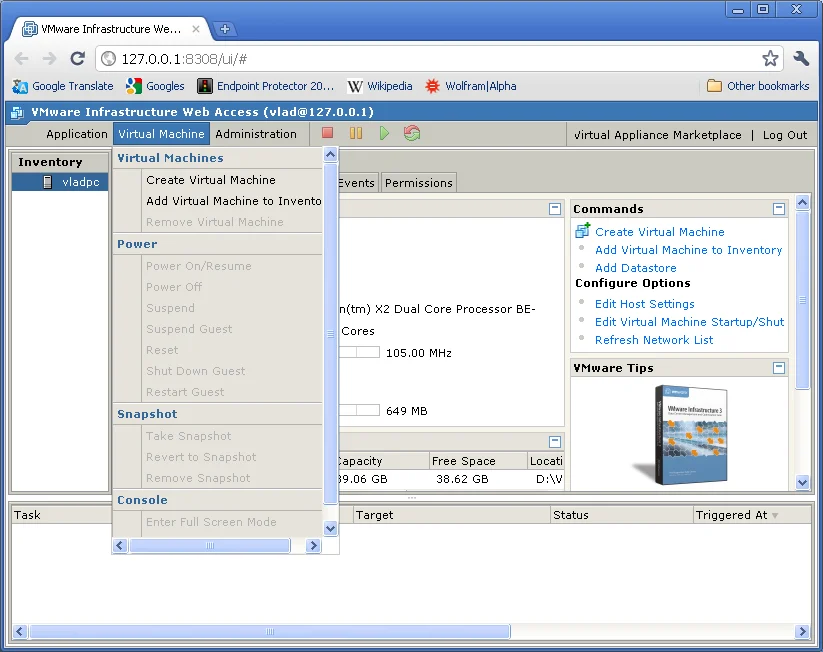Screen dimensions: 823x652
Task: Bookmark the page with the star icon
Action: click(x=770, y=58)
